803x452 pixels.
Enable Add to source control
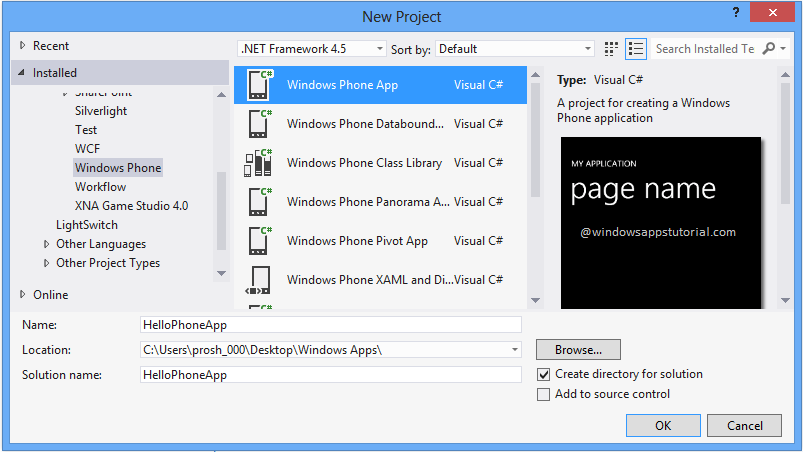coord(544,394)
